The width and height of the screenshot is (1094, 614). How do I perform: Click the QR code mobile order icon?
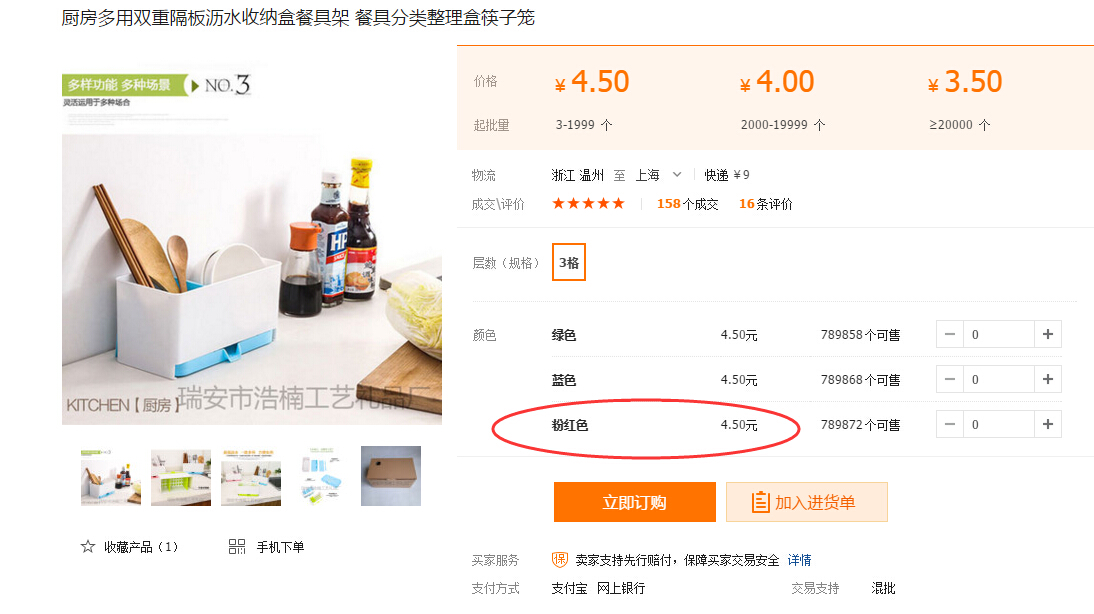pos(237,547)
